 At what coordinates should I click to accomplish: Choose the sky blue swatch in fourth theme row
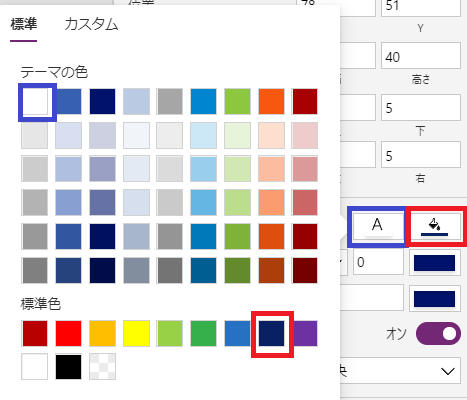[x=204, y=203]
